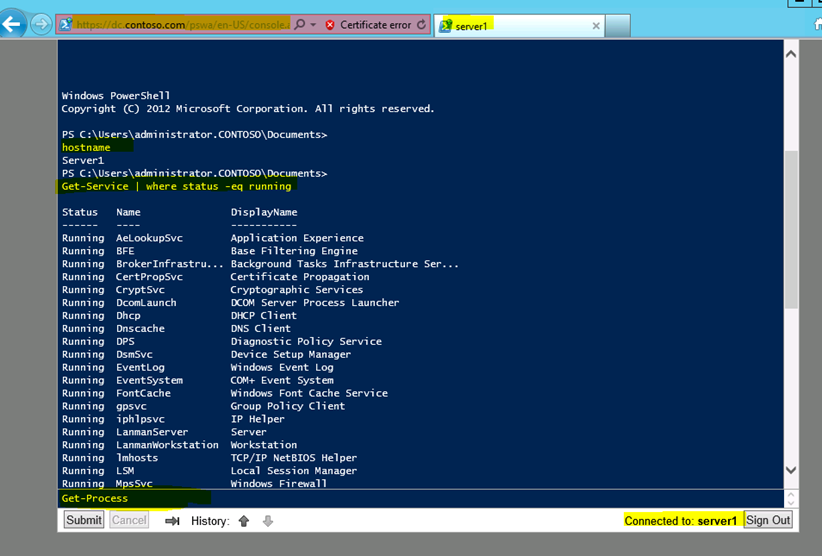Click 'Windows Font Cache Service' text
Image resolution: width=822 pixels, height=556 pixels.
click(309, 393)
